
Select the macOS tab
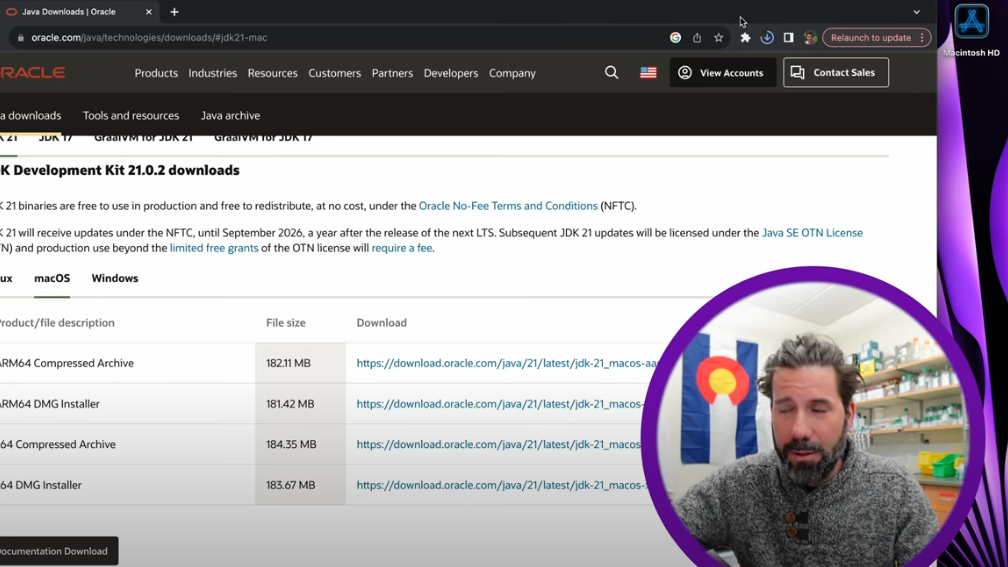pos(52,278)
